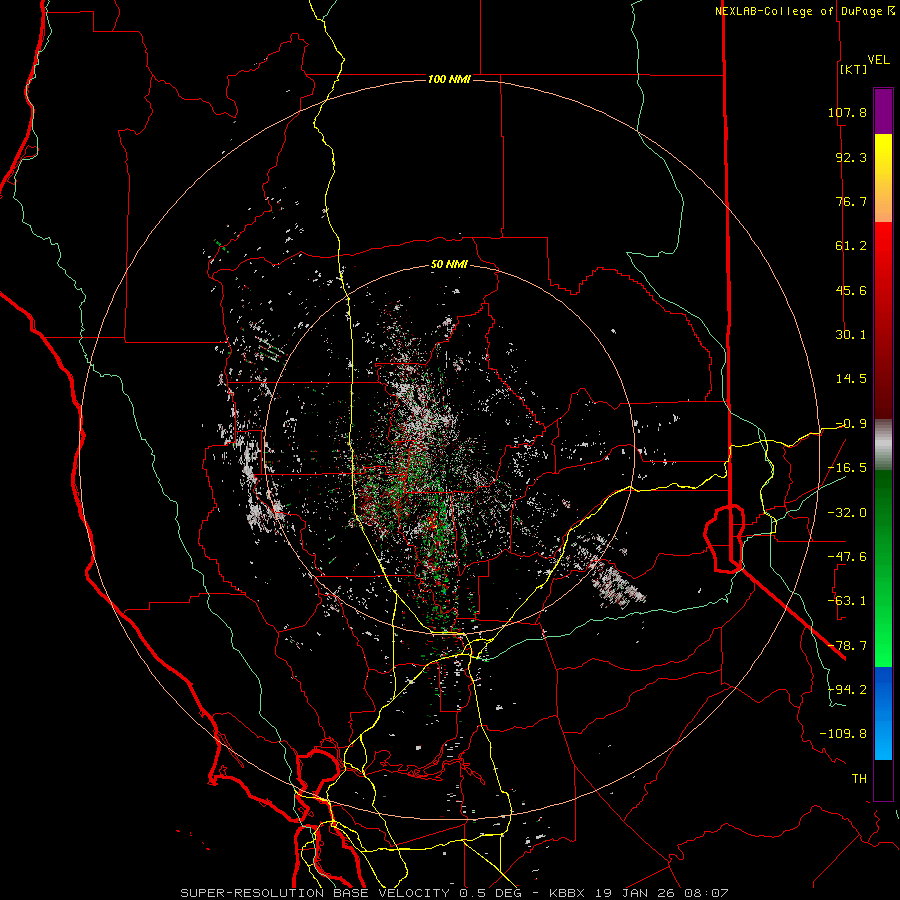Viewport: 900px width, 900px height.
Task: Select the -32.0 knot scale value
Action: point(847,513)
